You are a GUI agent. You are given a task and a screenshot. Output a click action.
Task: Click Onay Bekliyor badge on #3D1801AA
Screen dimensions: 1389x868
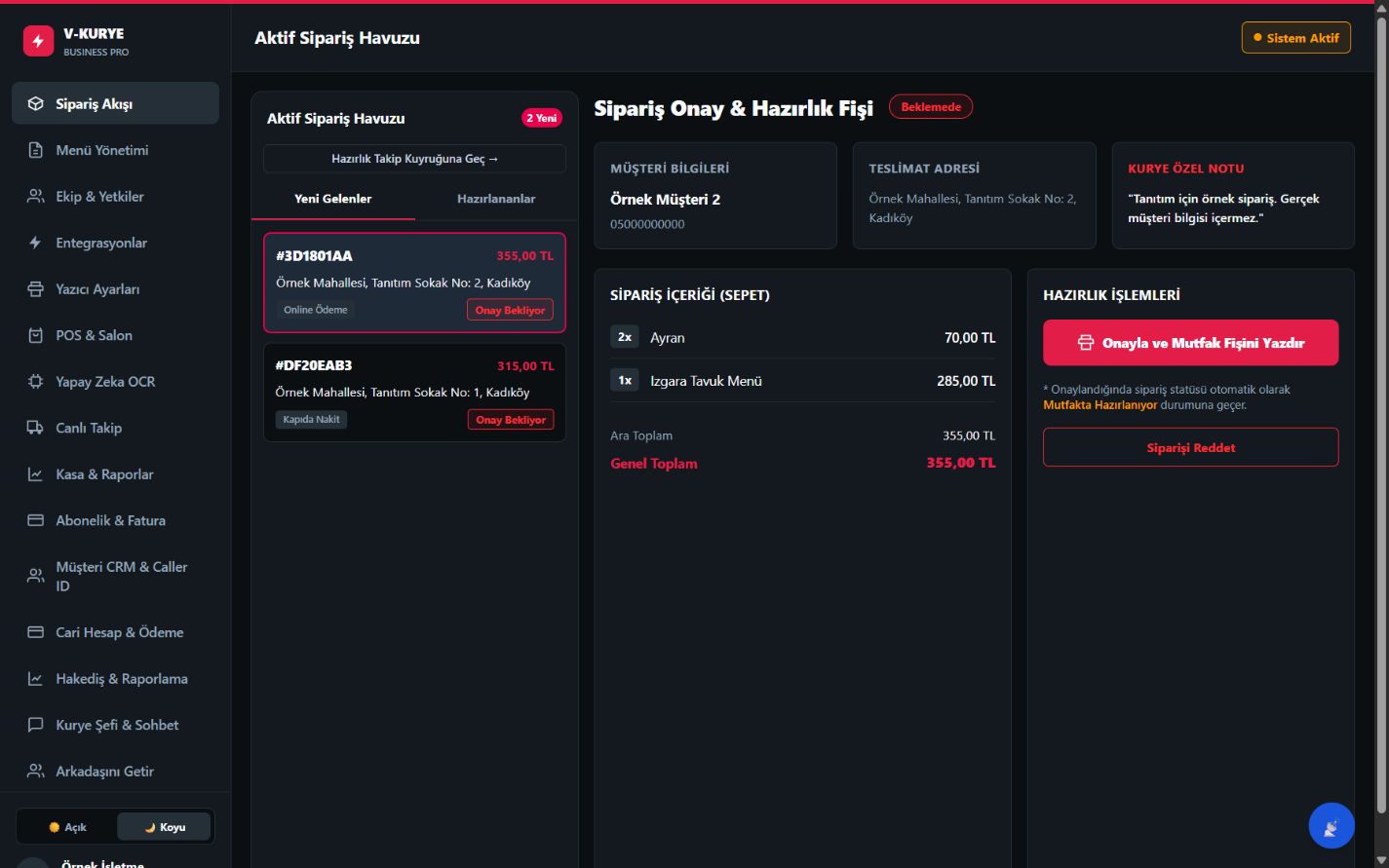tap(510, 310)
